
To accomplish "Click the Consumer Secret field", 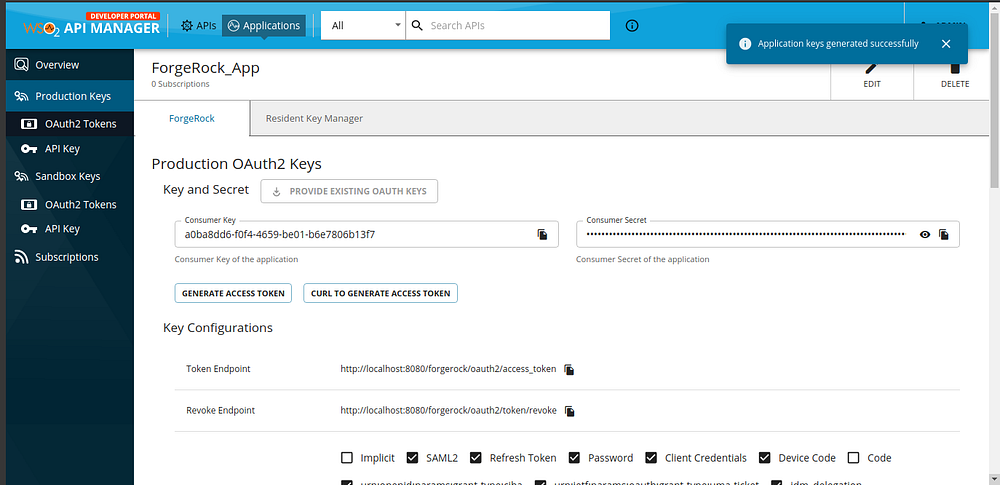I will (x=768, y=234).
